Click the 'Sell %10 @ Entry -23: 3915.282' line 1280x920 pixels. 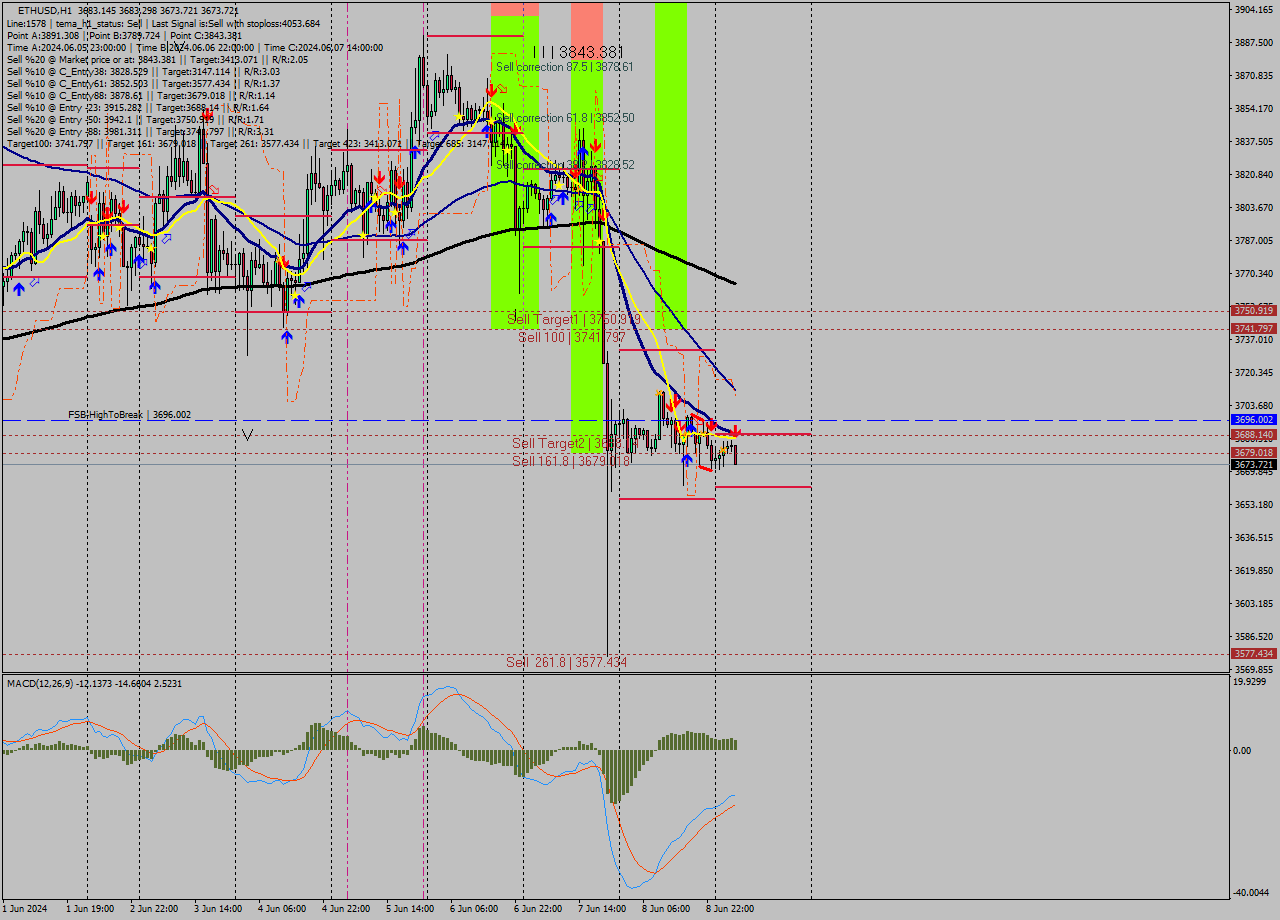tap(138, 107)
